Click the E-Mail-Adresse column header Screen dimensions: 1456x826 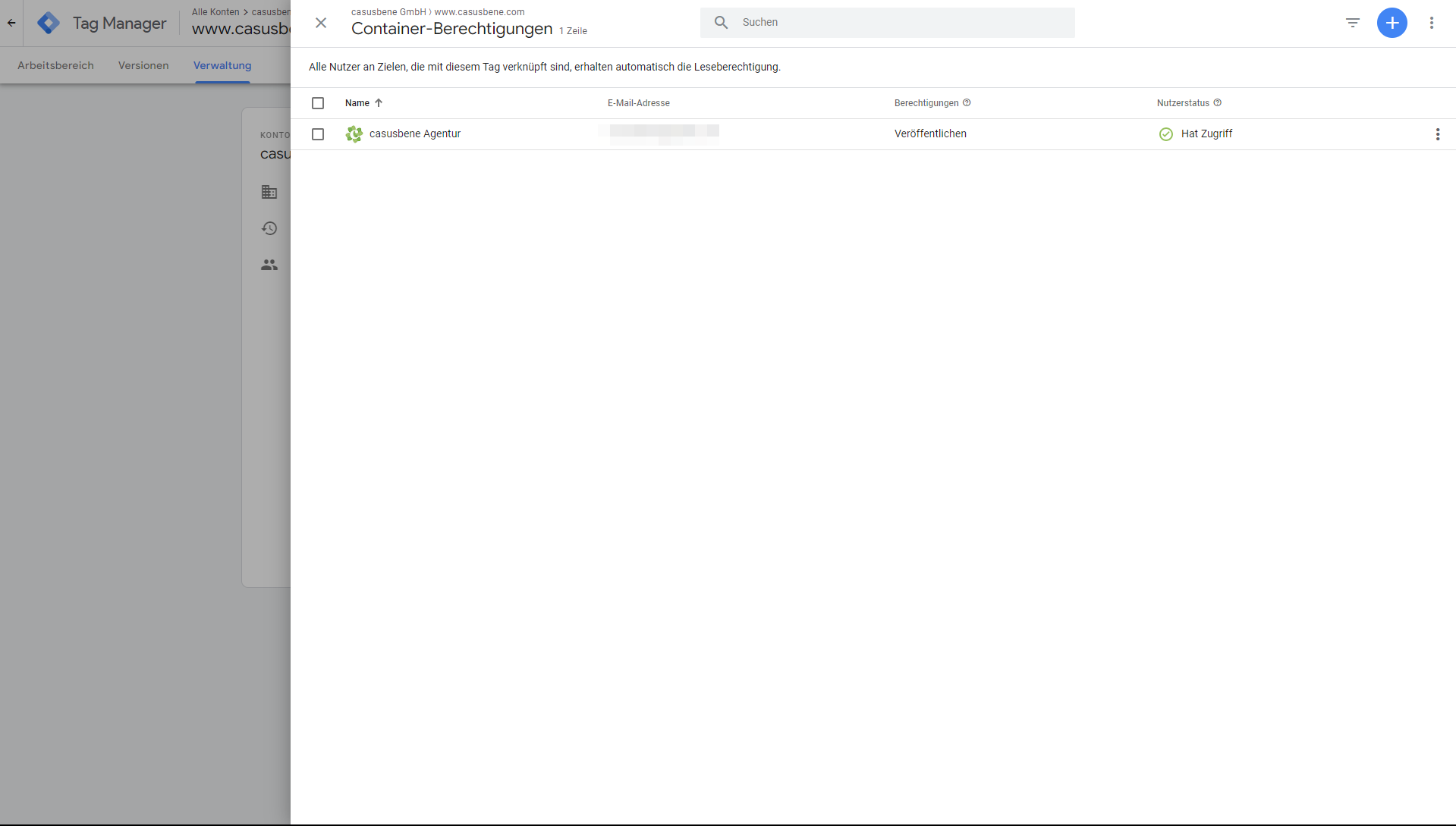pyautogui.click(x=638, y=103)
